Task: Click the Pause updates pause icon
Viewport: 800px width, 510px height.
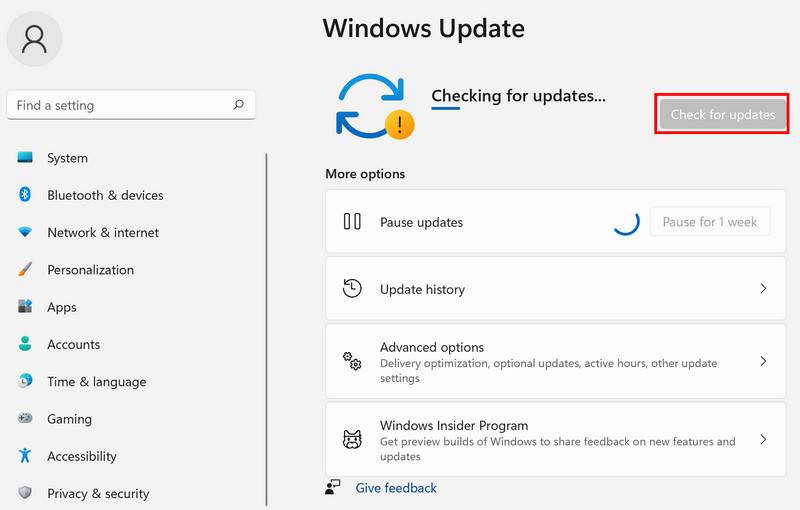Action: pos(352,221)
